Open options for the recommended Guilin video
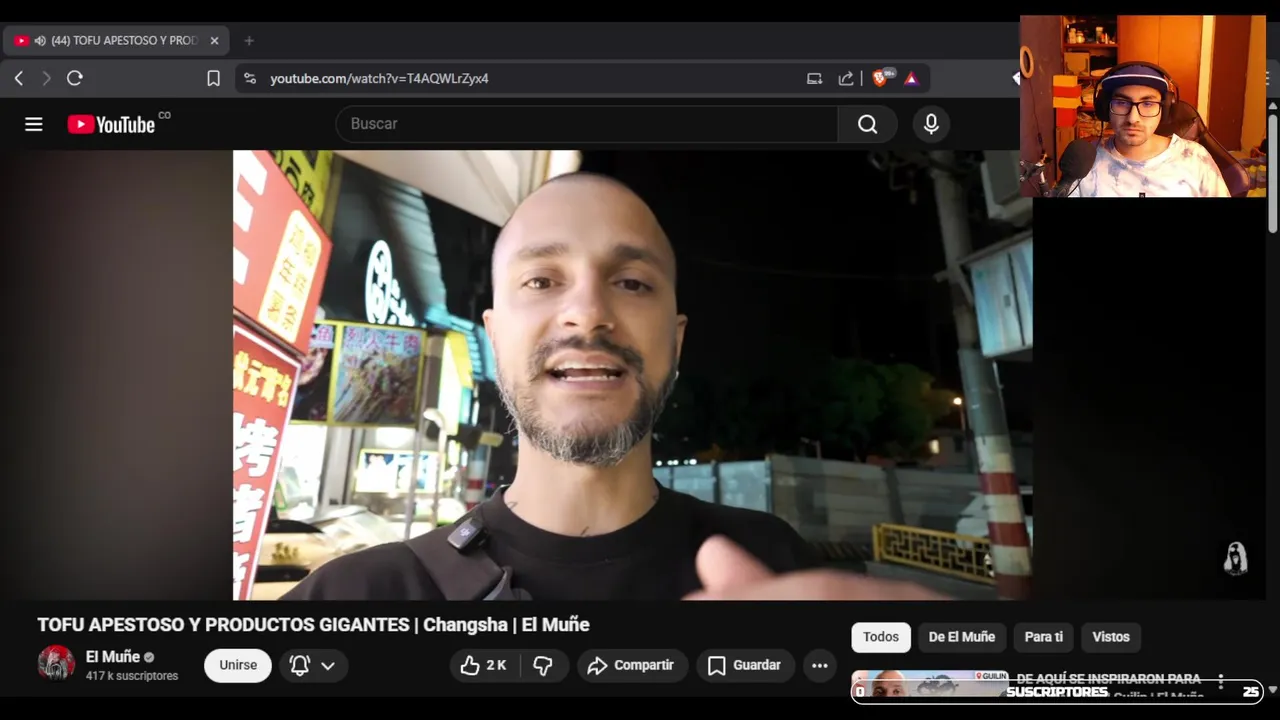The height and width of the screenshot is (720, 1280). pyautogui.click(x=1221, y=682)
